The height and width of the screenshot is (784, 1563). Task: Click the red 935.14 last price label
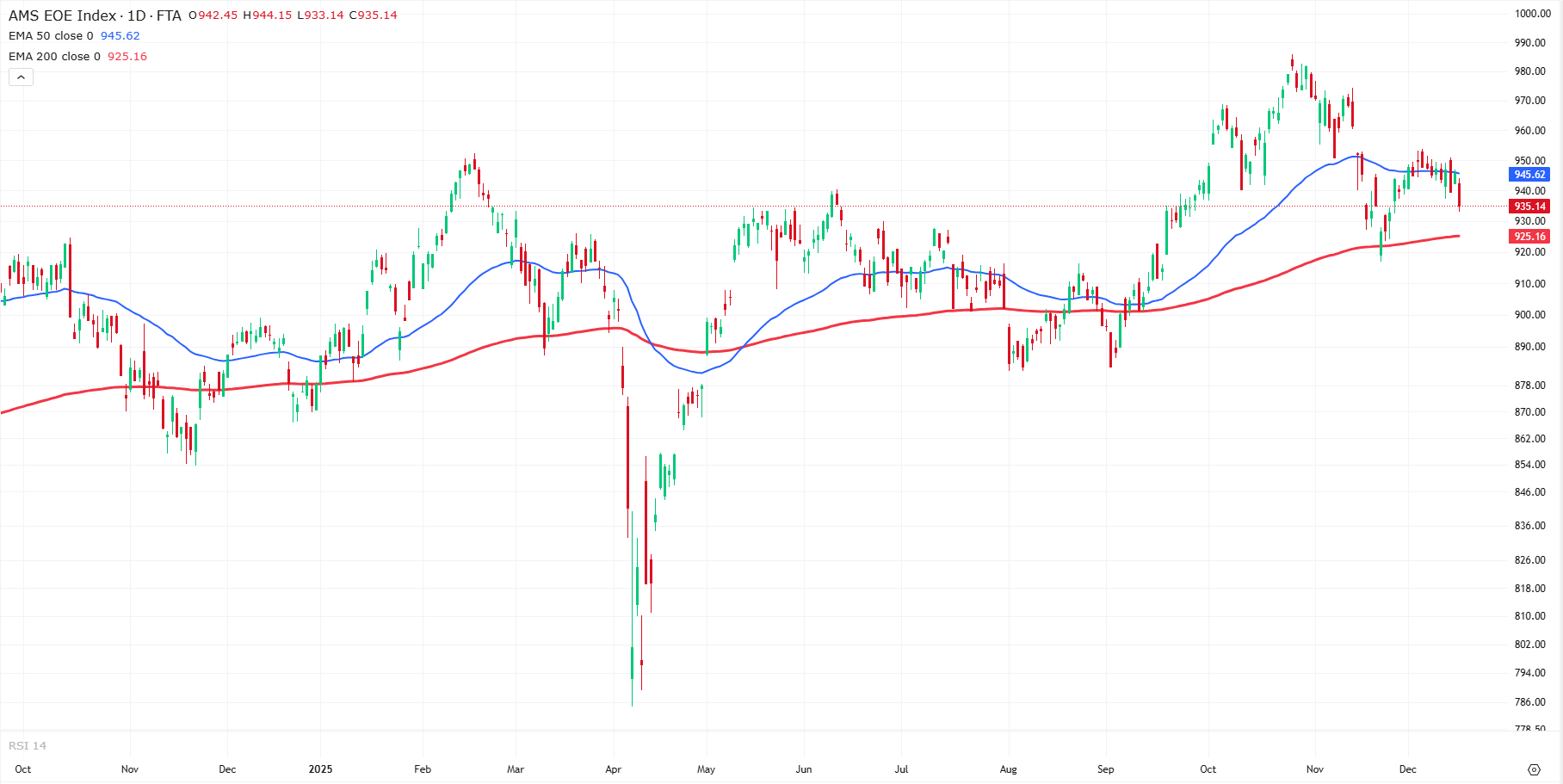click(1529, 207)
